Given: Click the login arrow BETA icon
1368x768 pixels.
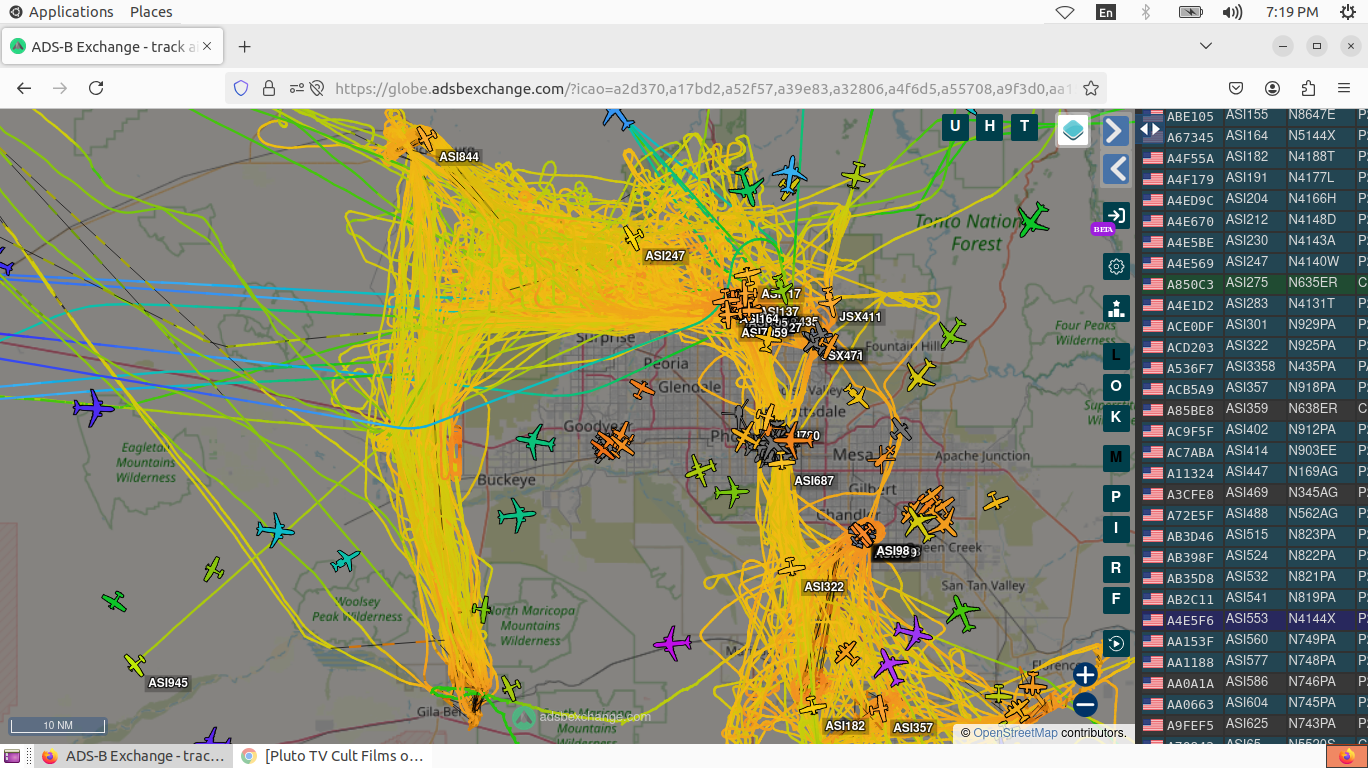Looking at the screenshot, I should (x=1116, y=214).
